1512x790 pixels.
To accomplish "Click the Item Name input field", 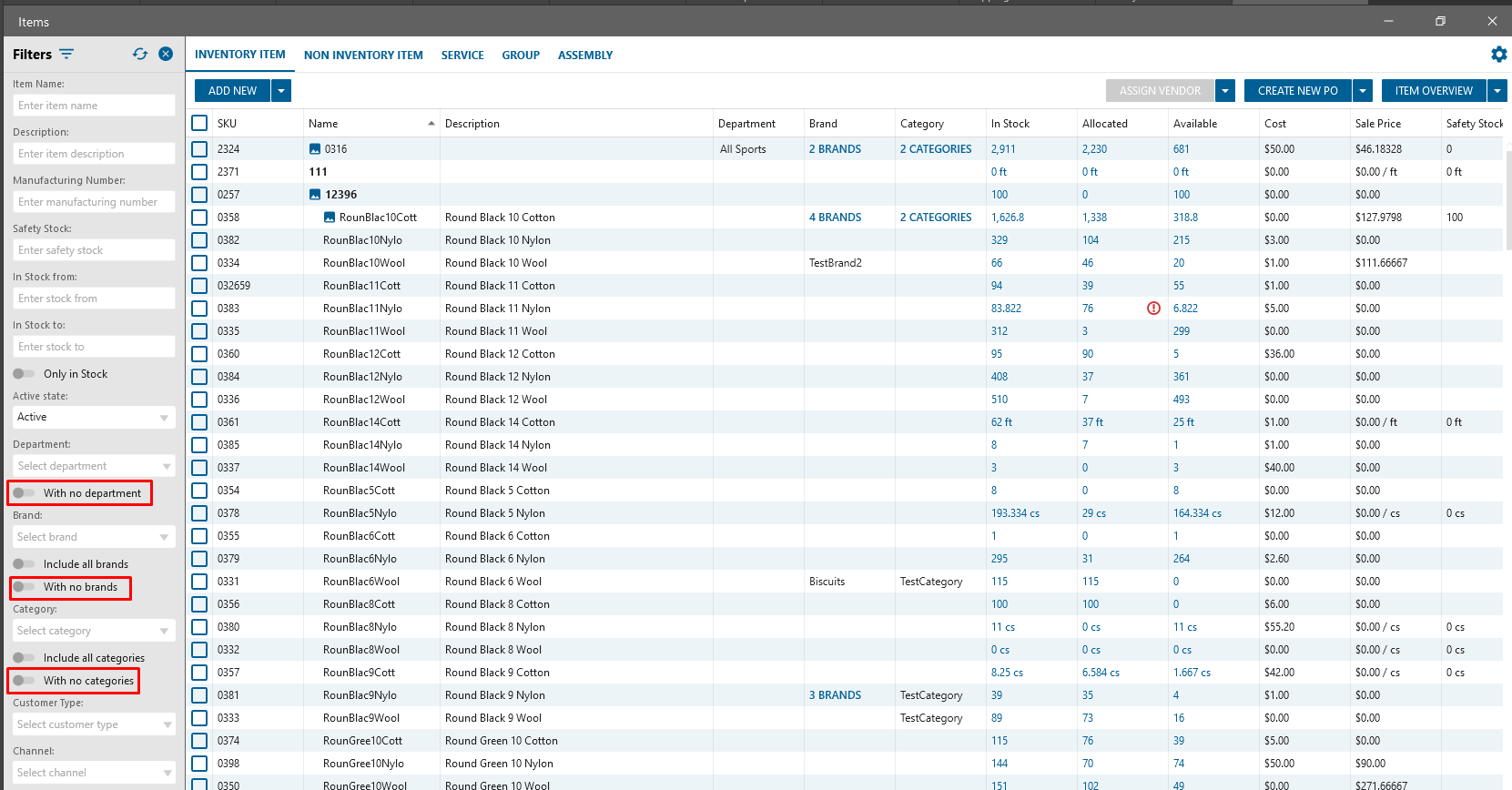I will [x=93, y=106].
